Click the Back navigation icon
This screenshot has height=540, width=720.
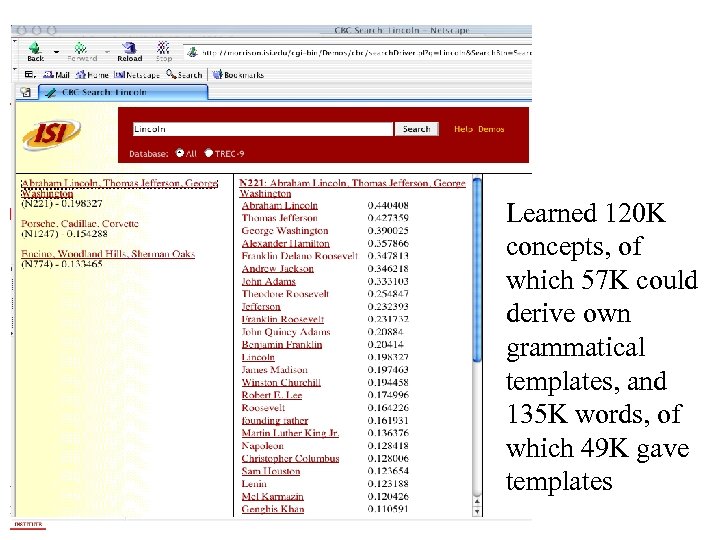(35, 51)
